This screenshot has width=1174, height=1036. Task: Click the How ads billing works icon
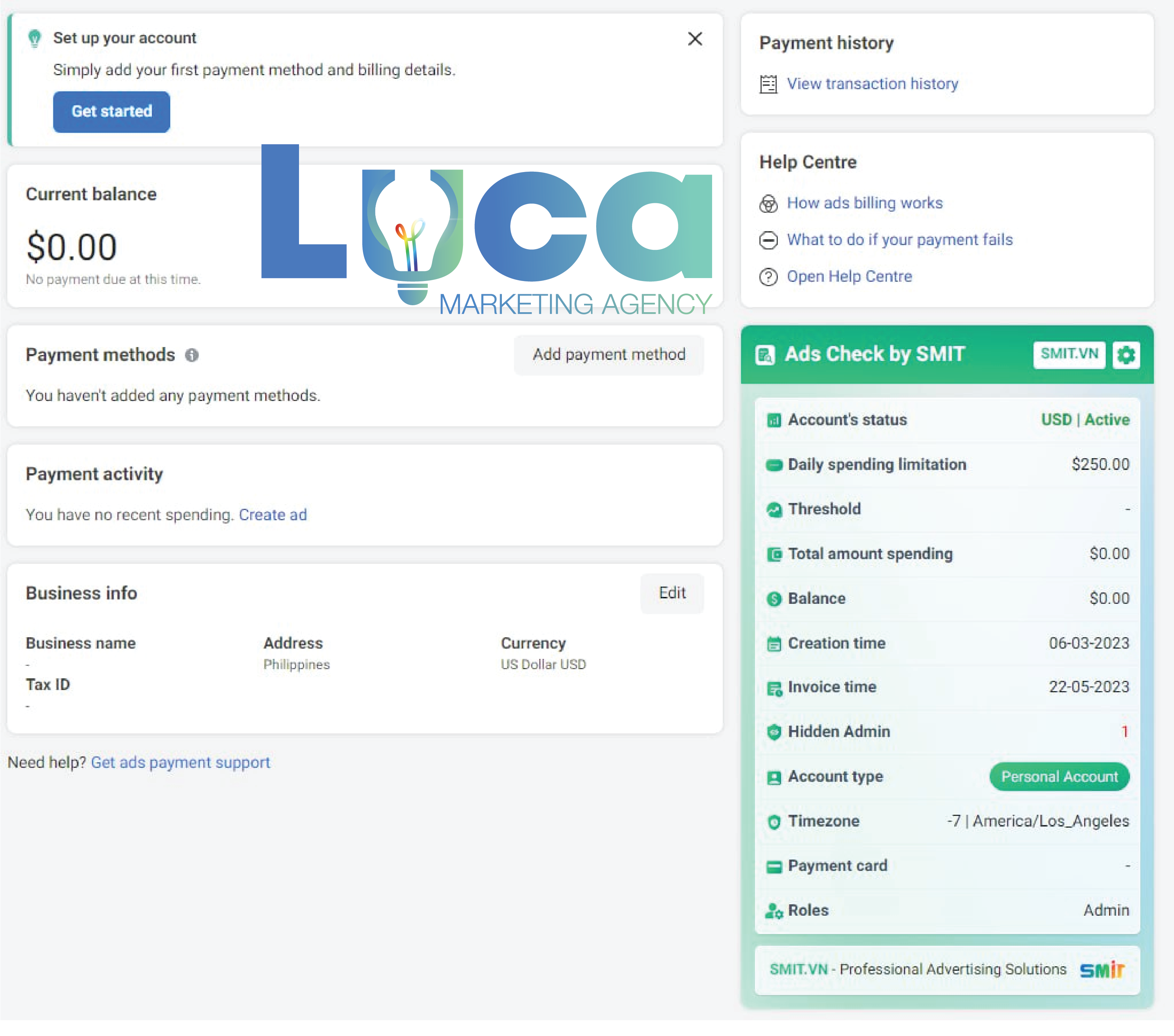pos(768,203)
